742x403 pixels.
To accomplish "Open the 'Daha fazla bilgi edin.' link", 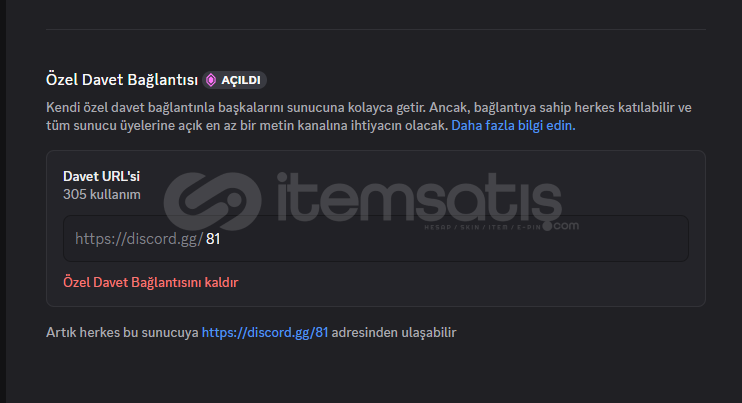I will [513, 125].
